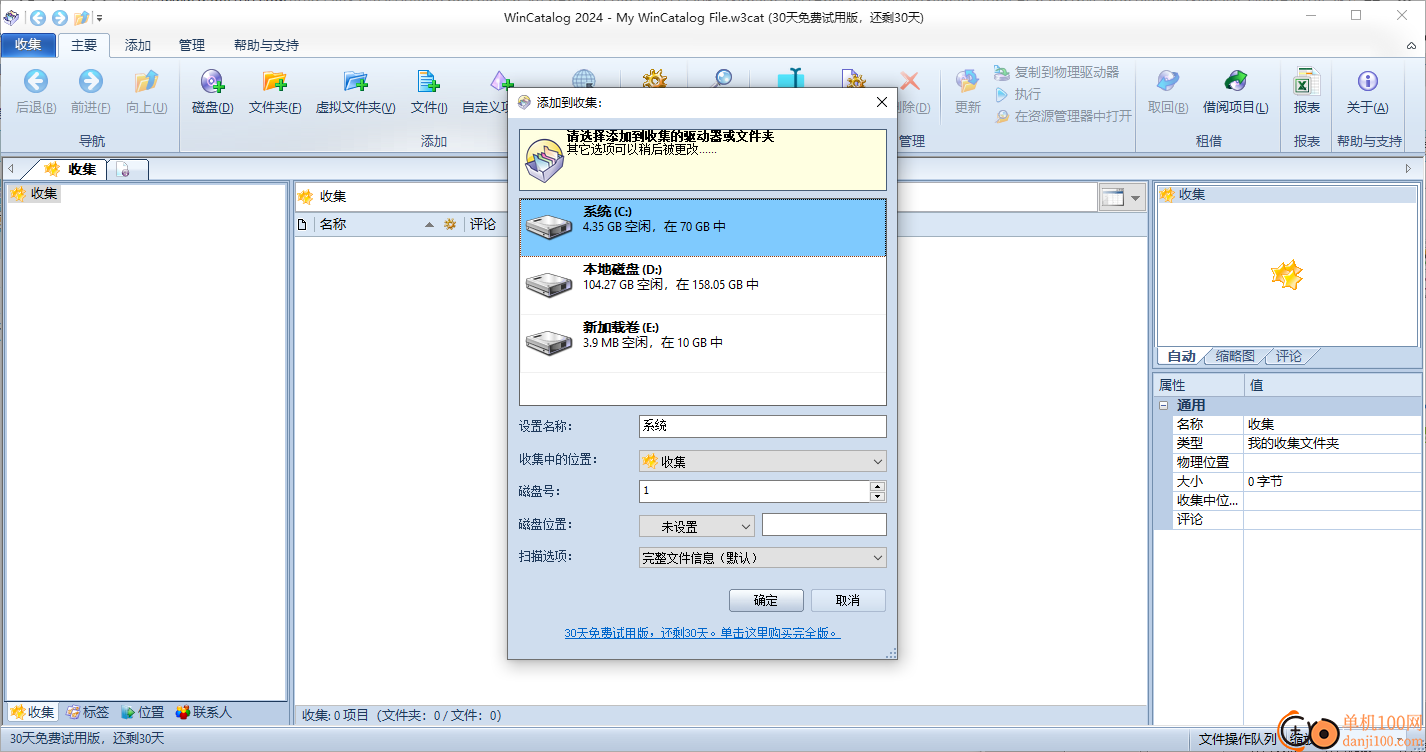Add a file with 文件(I) button
The width and height of the screenshot is (1426, 752).
[428, 93]
